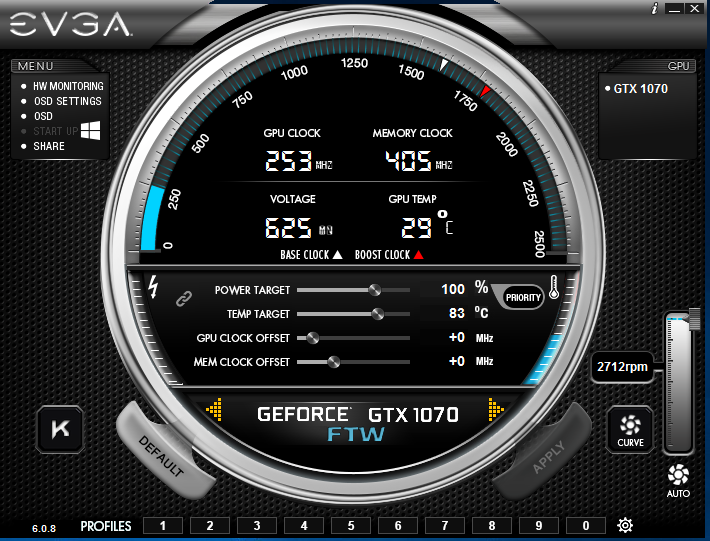710x541 pixels.
Task: Open the fan CURVE editor
Action: click(630, 430)
